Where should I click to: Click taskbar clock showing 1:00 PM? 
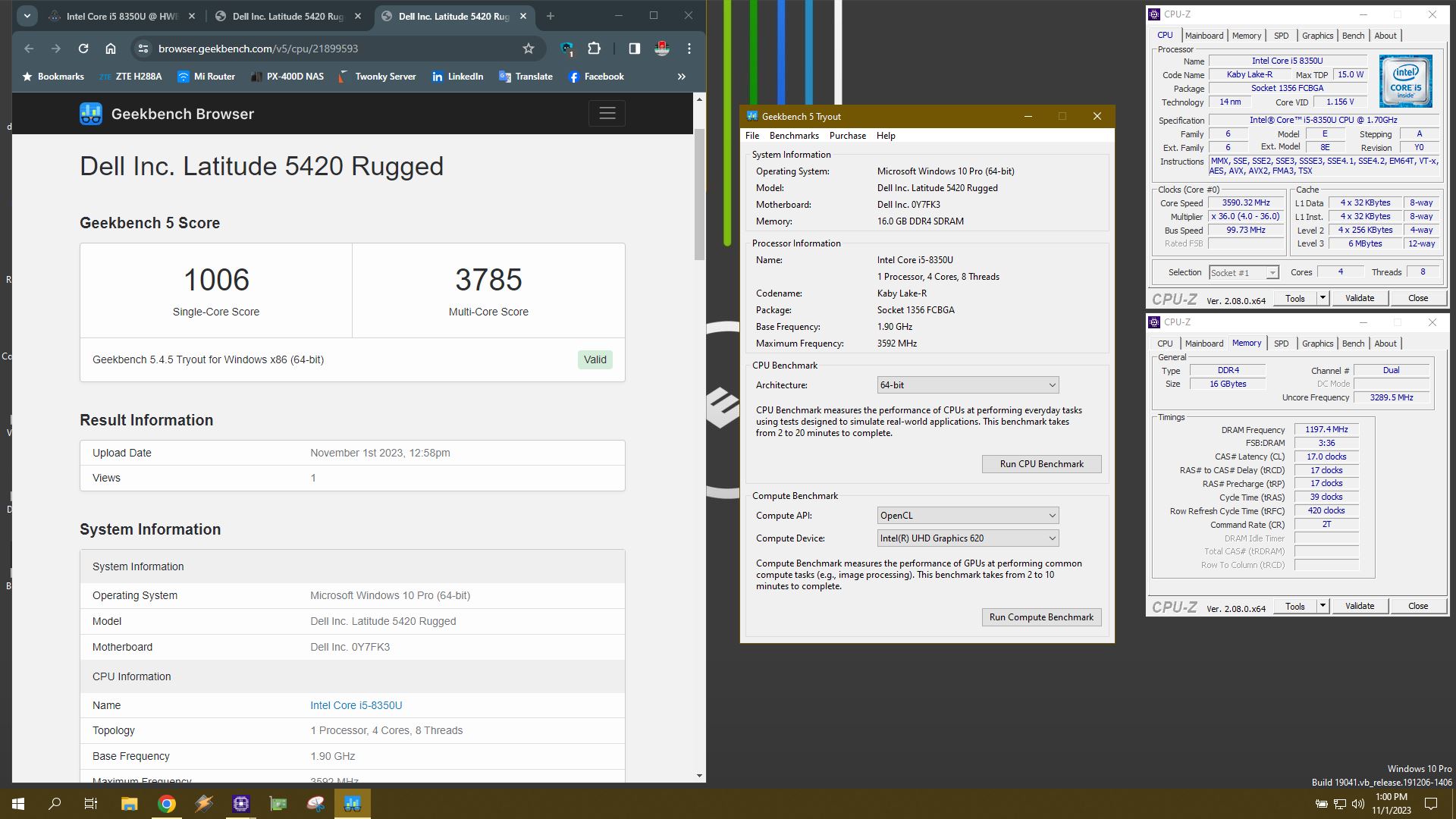1391,804
